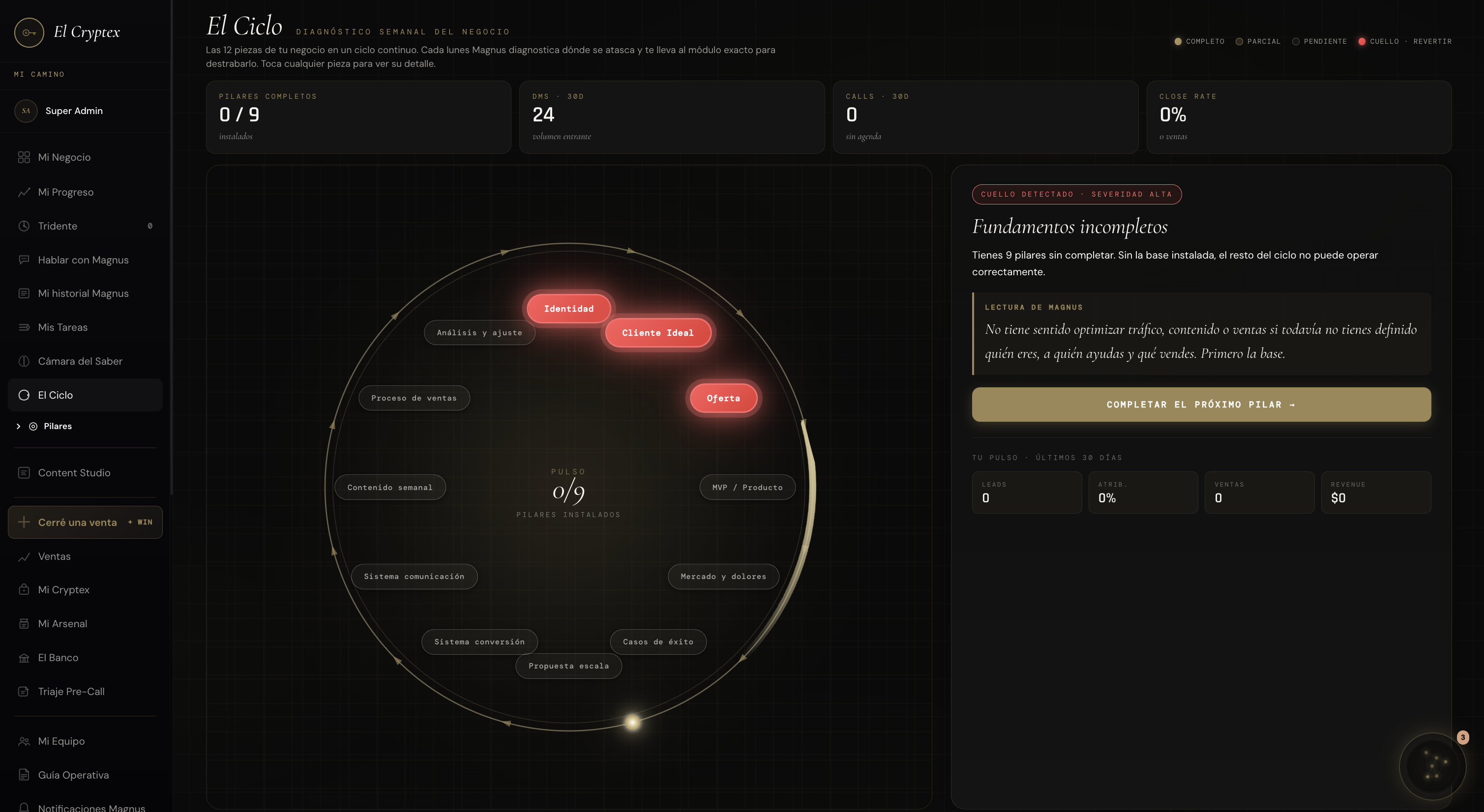Click Completar el próximo pilar button
The width and height of the screenshot is (1484, 812).
(x=1201, y=404)
